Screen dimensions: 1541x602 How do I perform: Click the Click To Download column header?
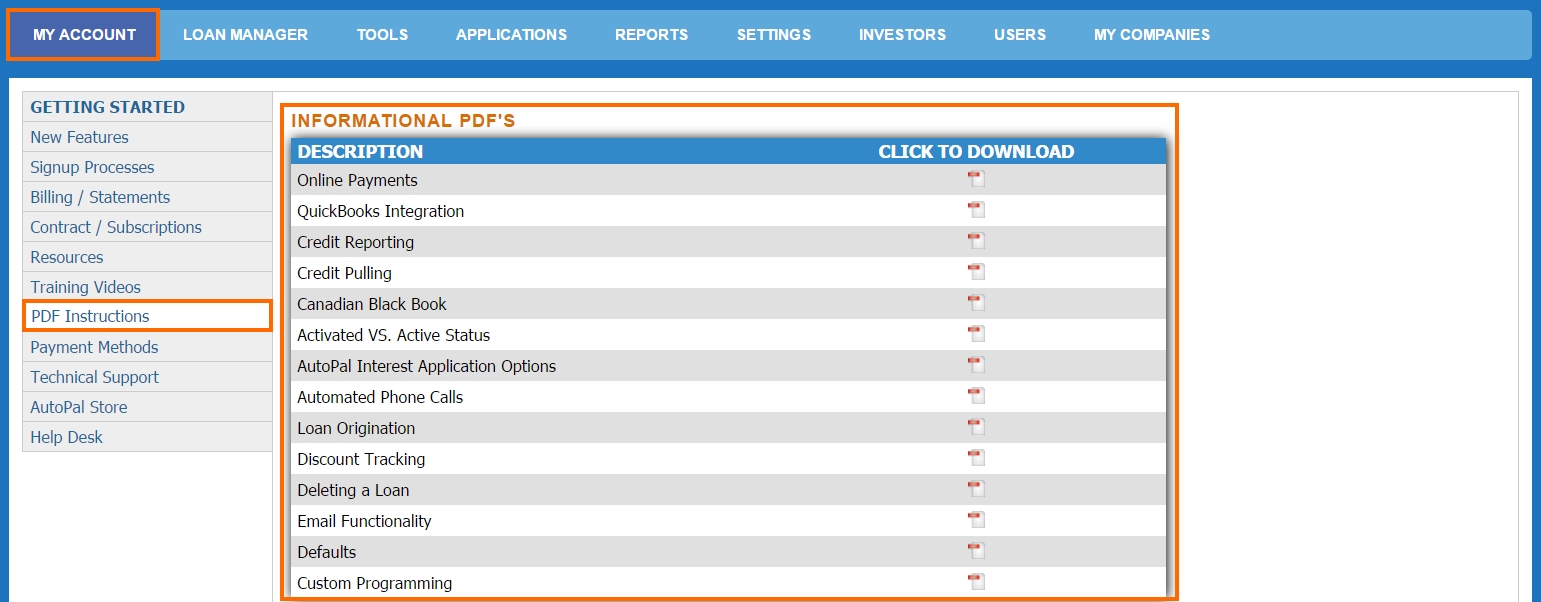[x=976, y=152]
